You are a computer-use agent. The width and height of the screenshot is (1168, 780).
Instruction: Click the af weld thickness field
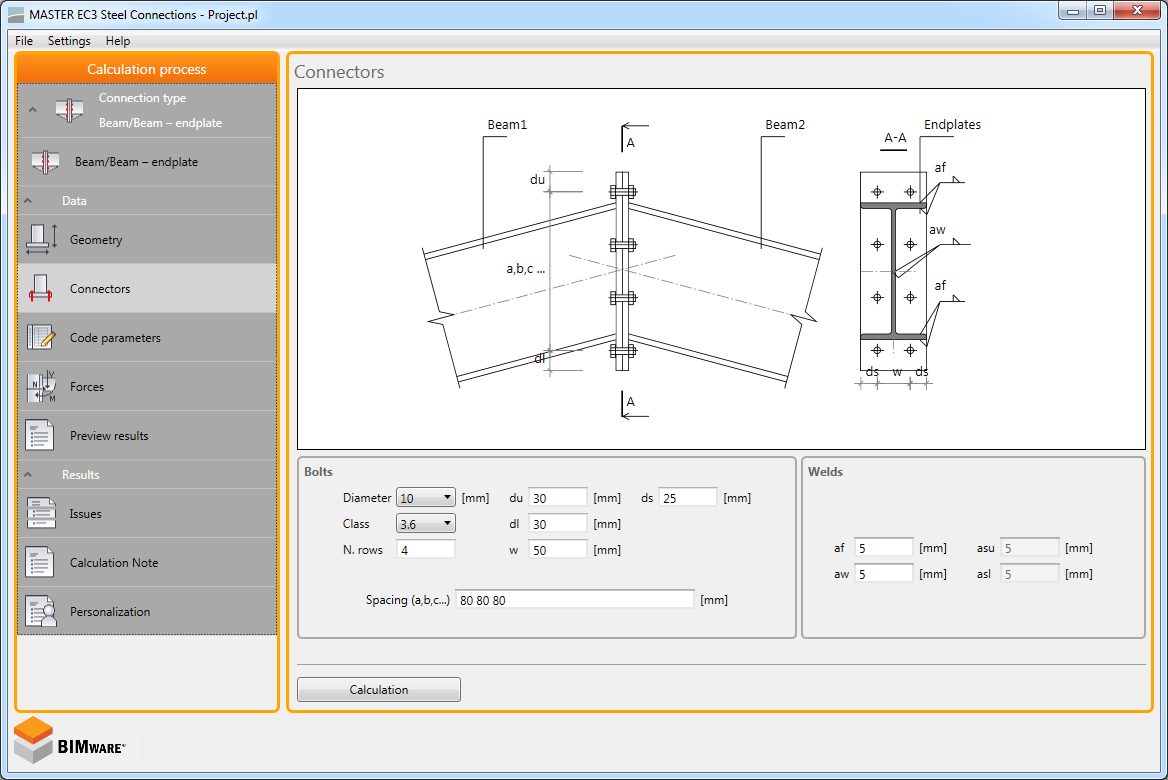pyautogui.click(x=883, y=548)
